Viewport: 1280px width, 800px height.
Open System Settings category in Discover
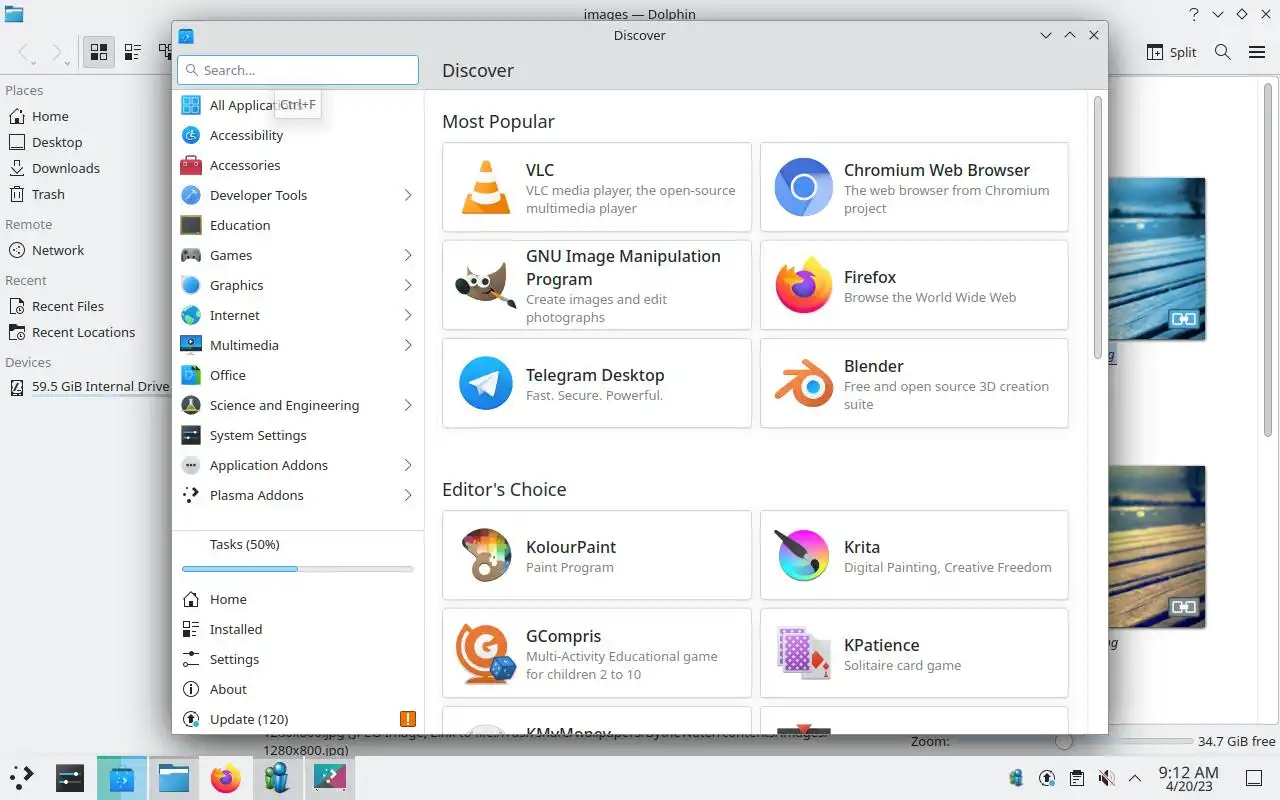[298, 435]
